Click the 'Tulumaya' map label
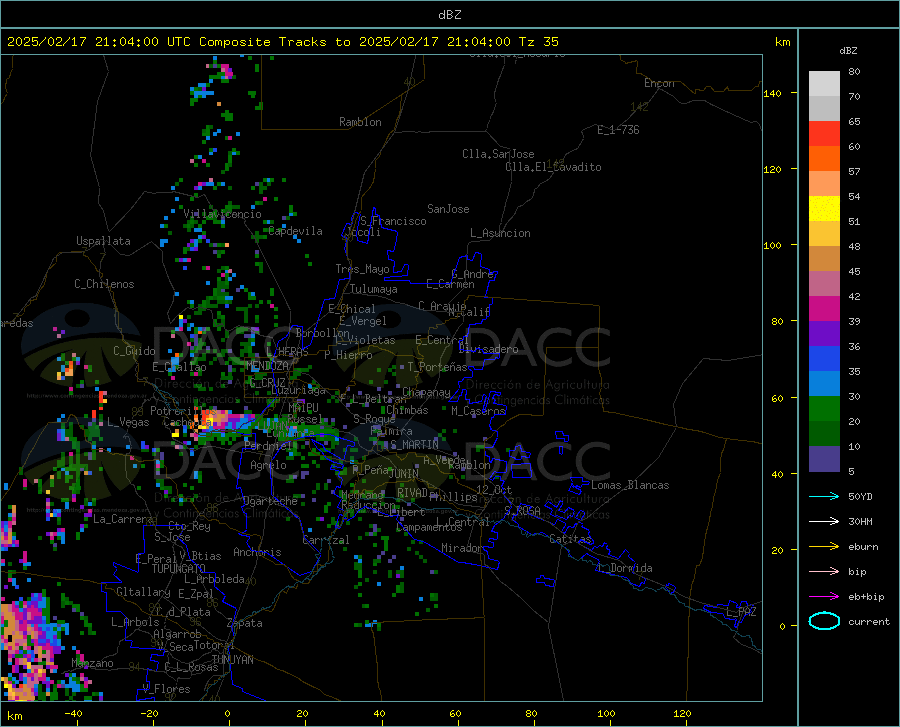The height and width of the screenshot is (727, 900). click(374, 289)
